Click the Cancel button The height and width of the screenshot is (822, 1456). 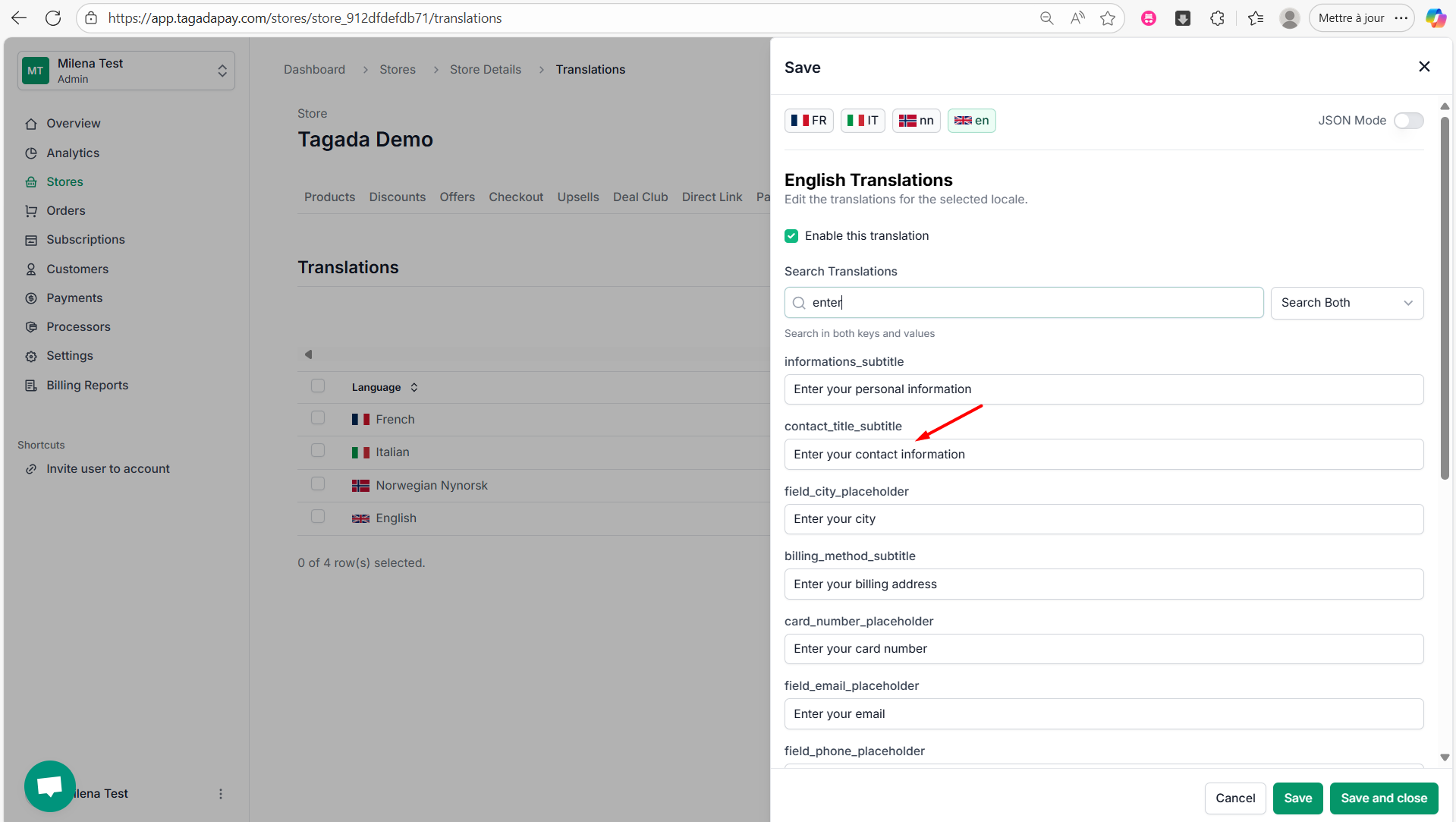[1235, 798]
